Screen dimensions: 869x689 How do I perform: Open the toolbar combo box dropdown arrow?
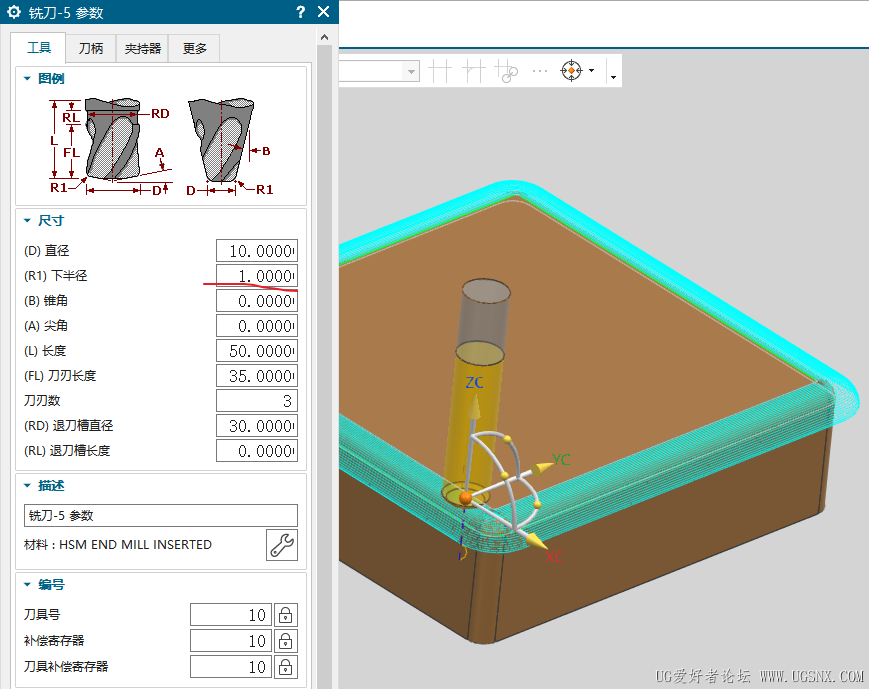coord(411,71)
